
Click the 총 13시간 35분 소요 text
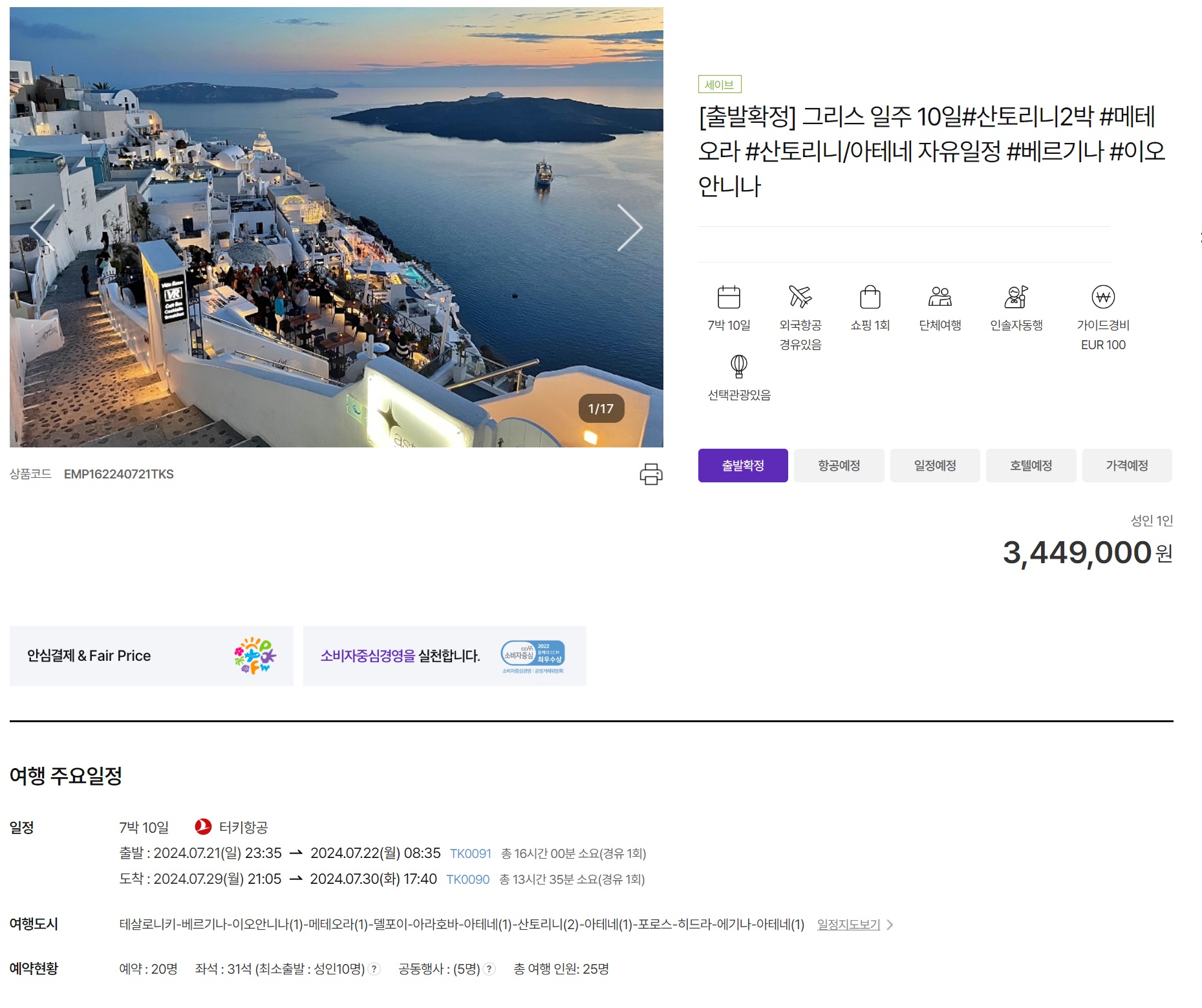click(572, 879)
